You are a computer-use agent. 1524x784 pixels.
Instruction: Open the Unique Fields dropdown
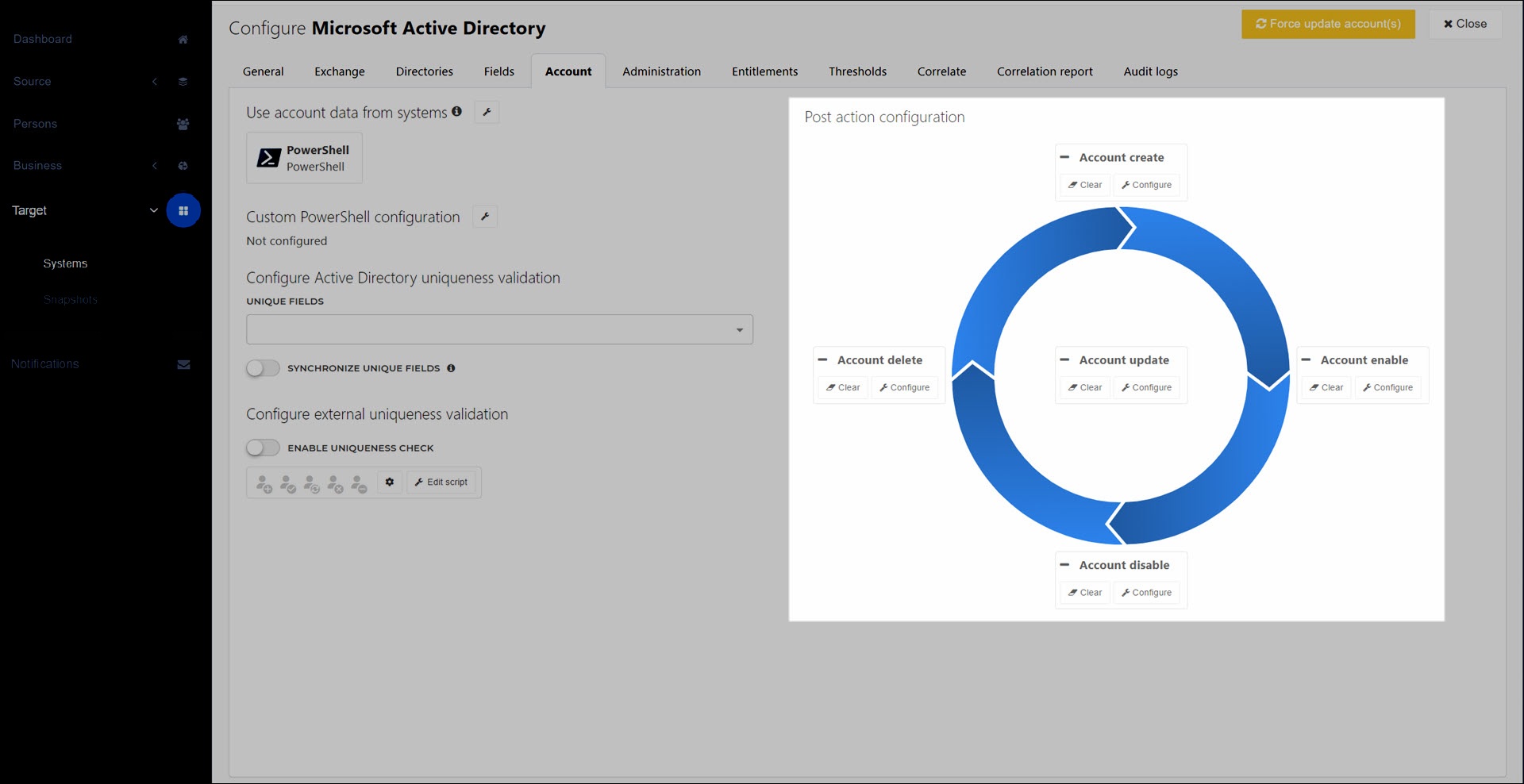tap(499, 329)
